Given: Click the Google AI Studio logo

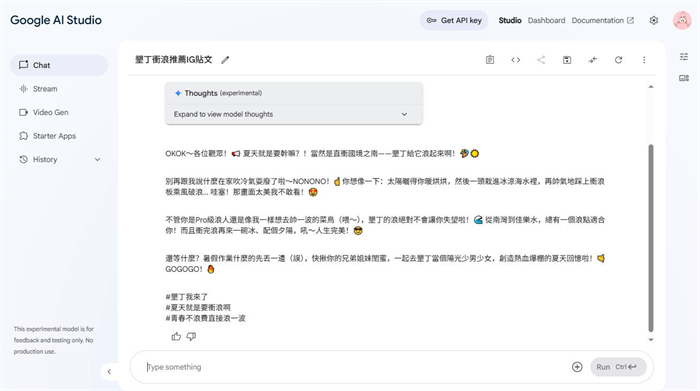Looking at the screenshot, I should coord(56,20).
